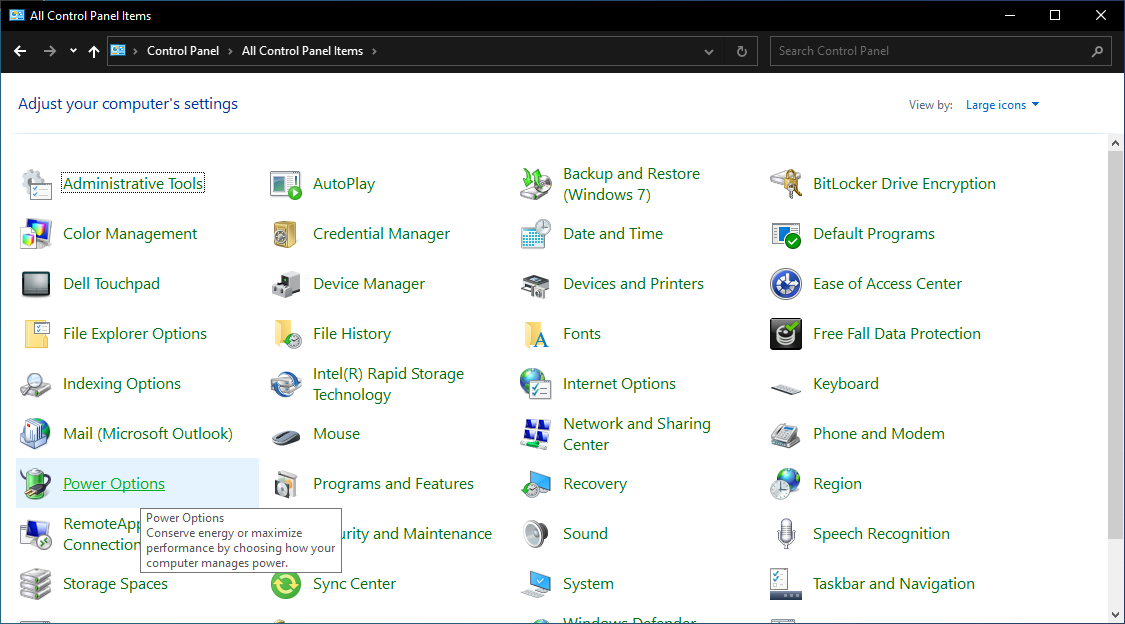The width and height of the screenshot is (1125, 624).
Task: Click the Network and Sharing Center icon
Action: pos(536,434)
